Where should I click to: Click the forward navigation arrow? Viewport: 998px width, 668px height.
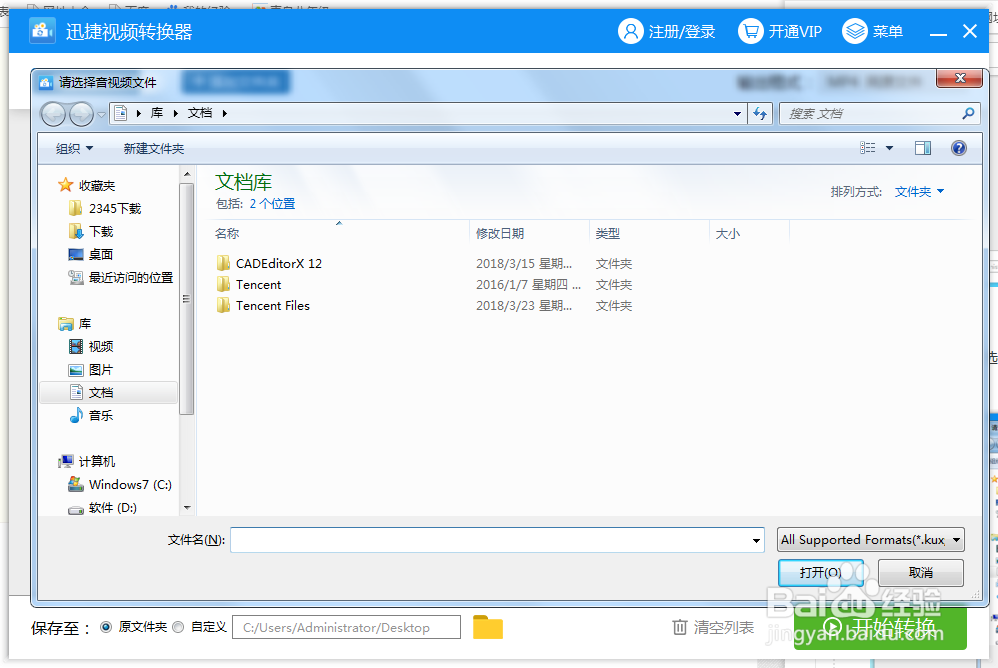coord(81,115)
